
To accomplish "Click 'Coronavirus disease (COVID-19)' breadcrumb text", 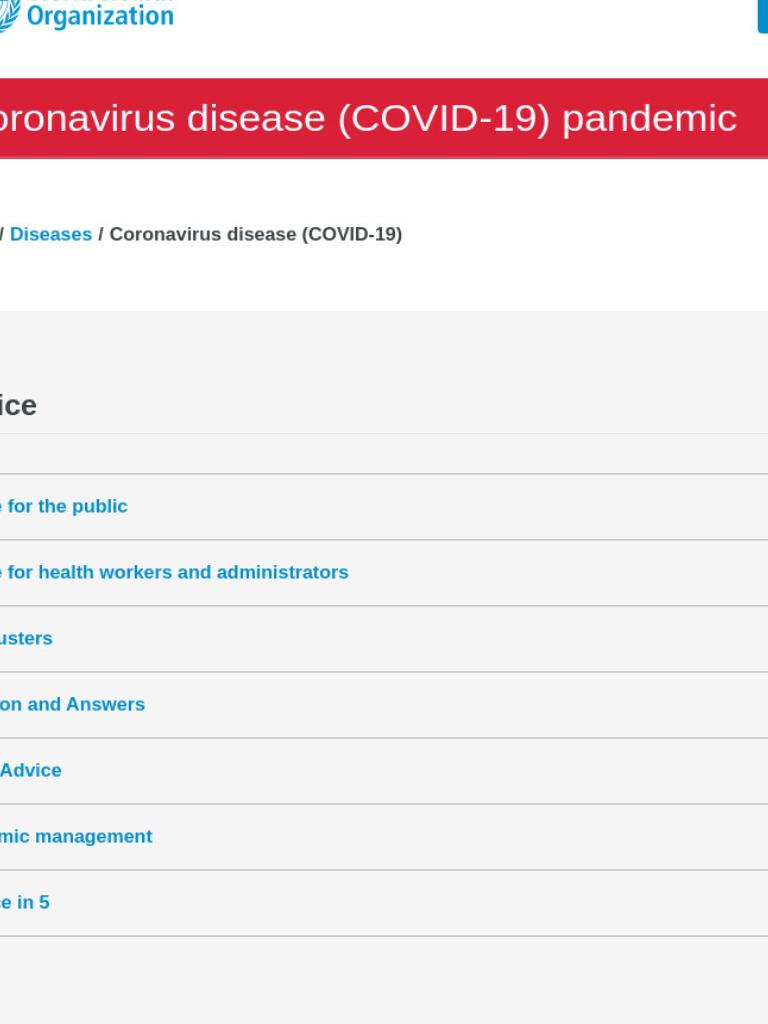I will coord(255,234).
